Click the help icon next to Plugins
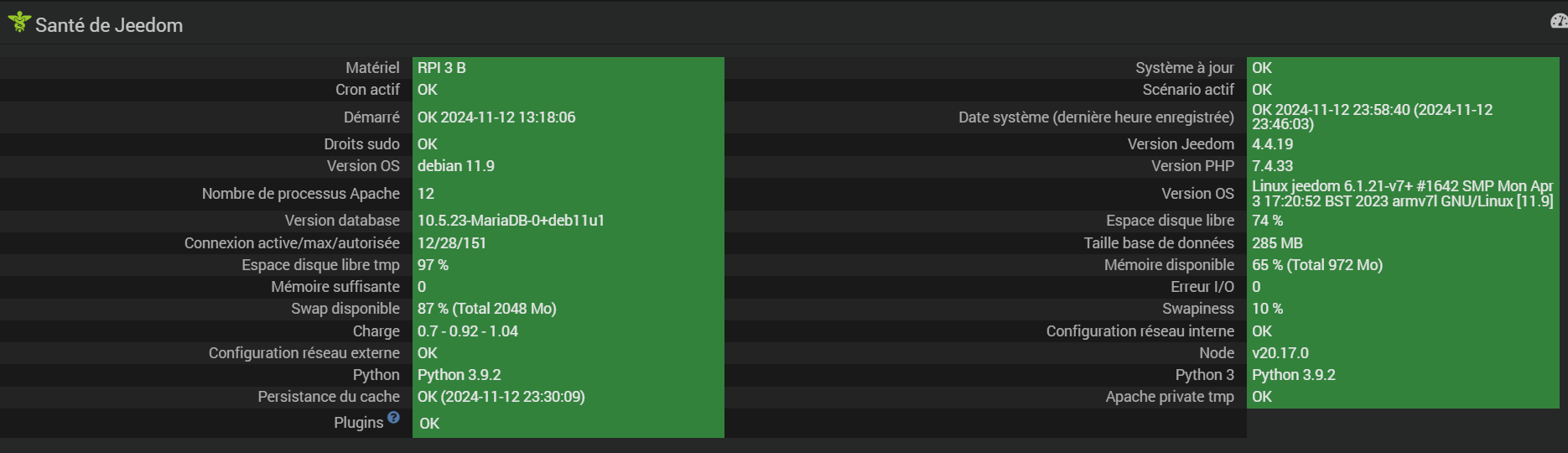 (x=393, y=417)
